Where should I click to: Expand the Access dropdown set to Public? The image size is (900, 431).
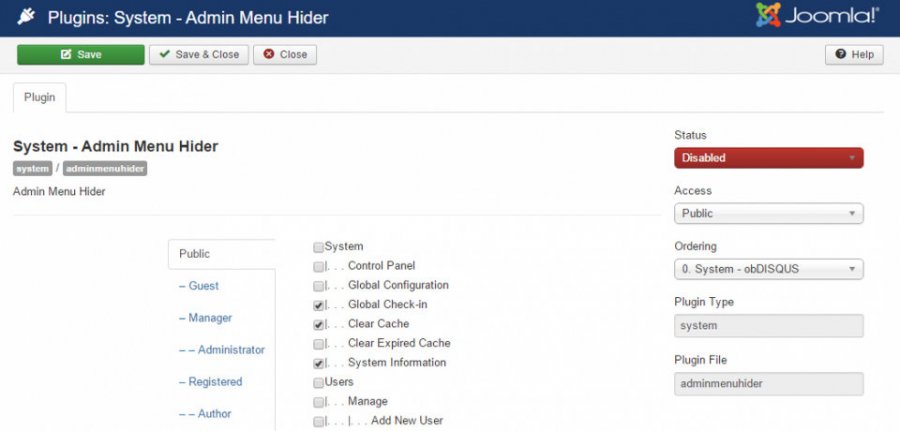(x=768, y=213)
